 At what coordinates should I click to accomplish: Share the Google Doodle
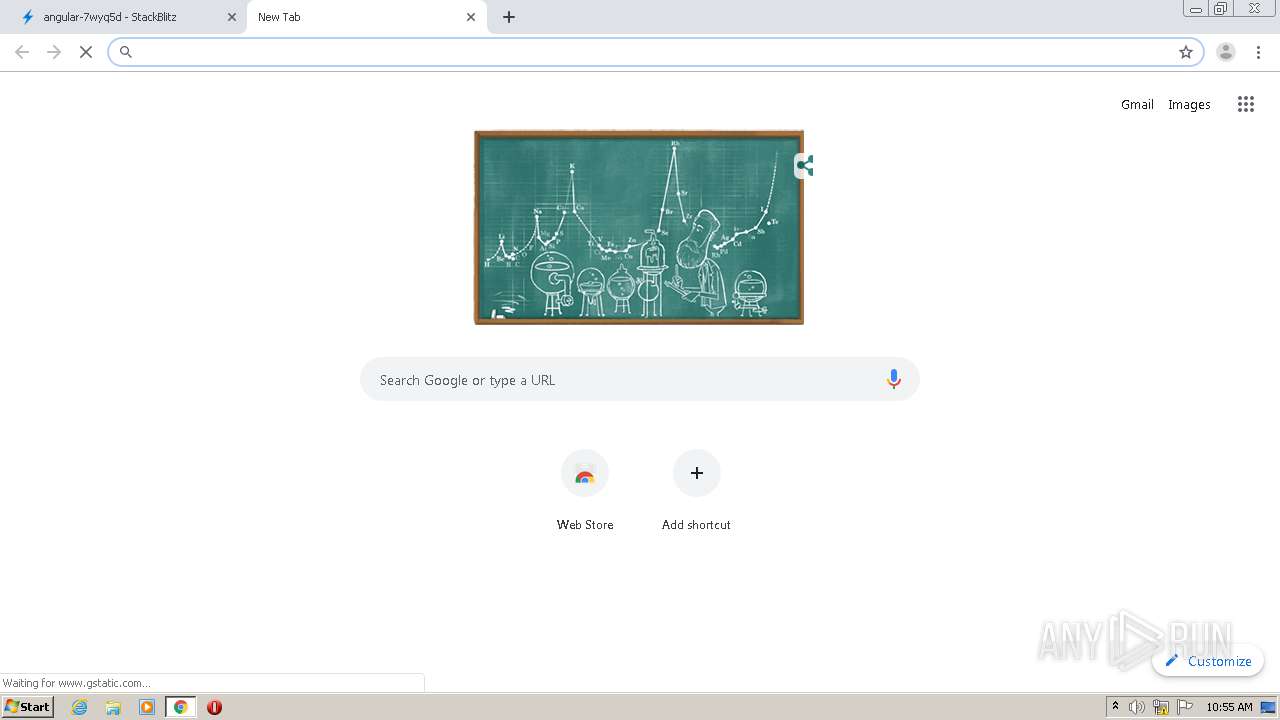pos(804,166)
